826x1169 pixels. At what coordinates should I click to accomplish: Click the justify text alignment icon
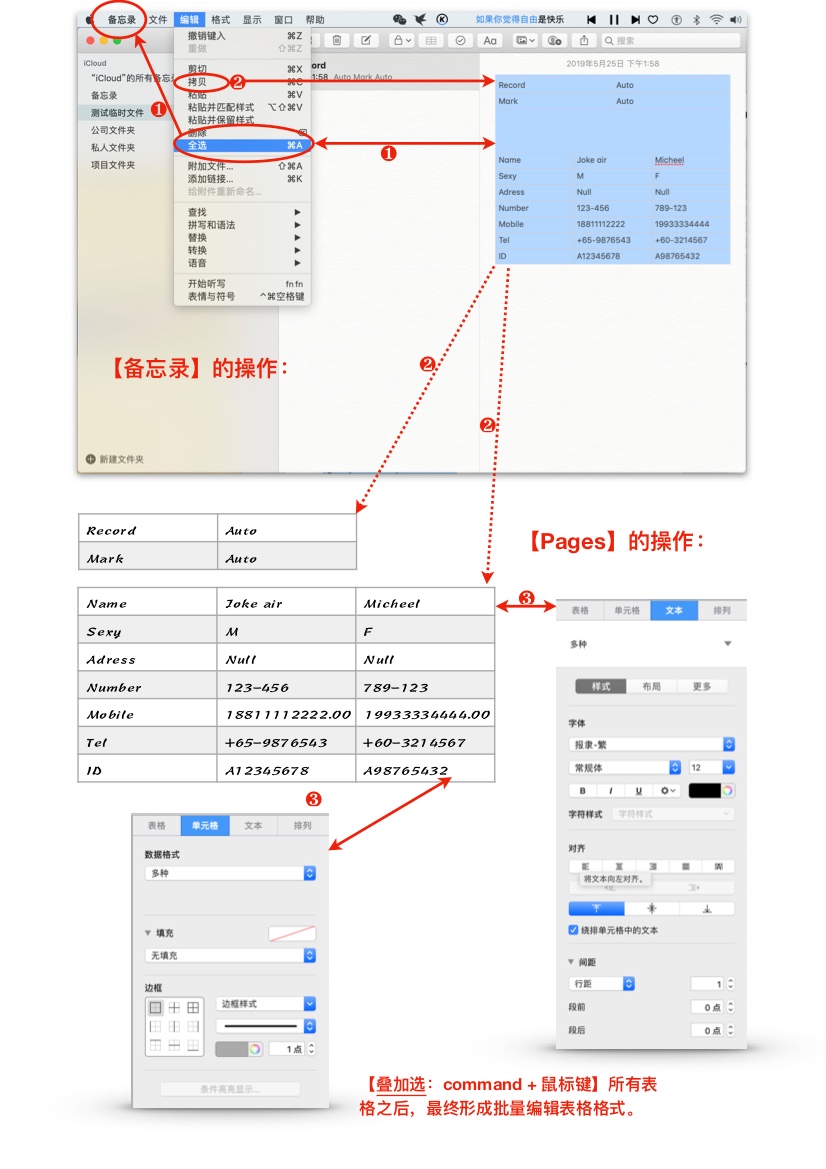tap(685, 866)
